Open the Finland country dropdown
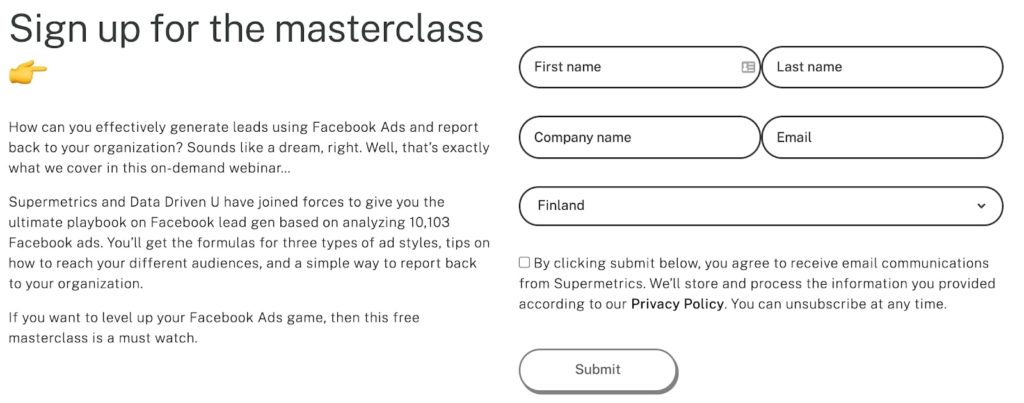1024x403 pixels. click(761, 206)
